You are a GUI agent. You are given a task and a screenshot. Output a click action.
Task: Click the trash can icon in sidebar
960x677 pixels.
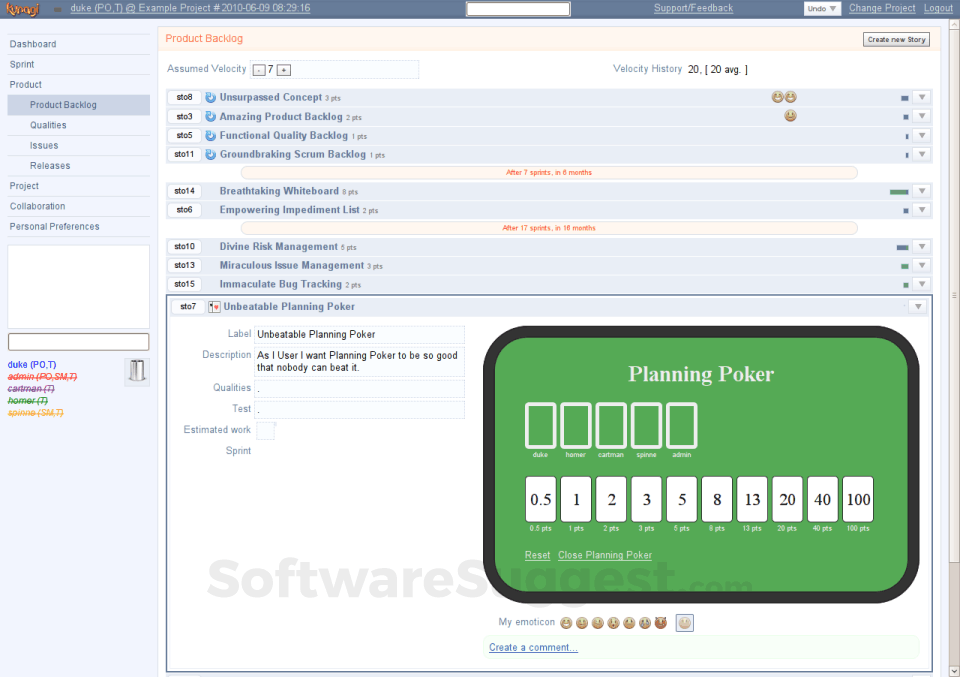point(137,371)
